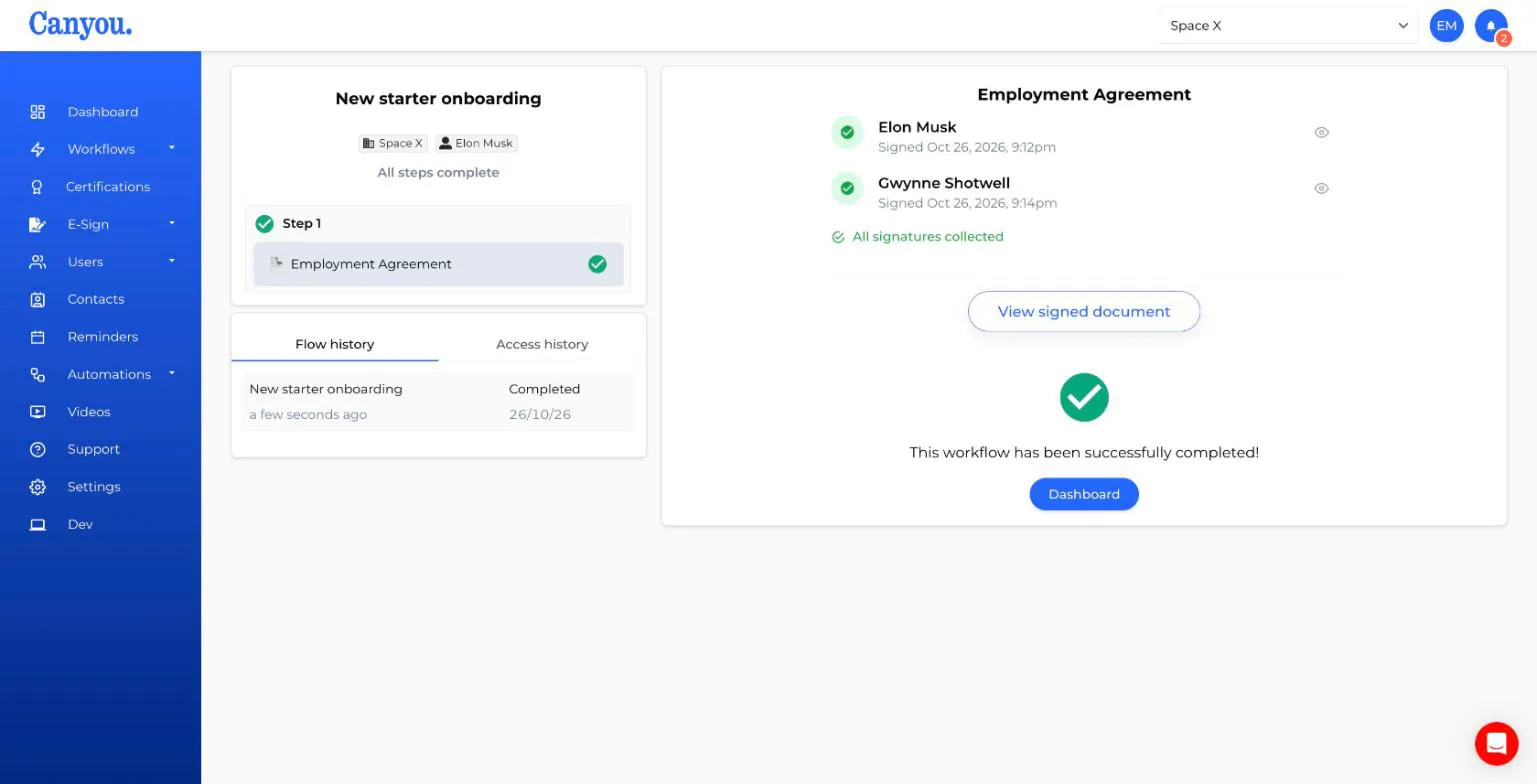
Task: Click Signed Oct 26, 2026, 9:12pm text
Action: (967, 147)
